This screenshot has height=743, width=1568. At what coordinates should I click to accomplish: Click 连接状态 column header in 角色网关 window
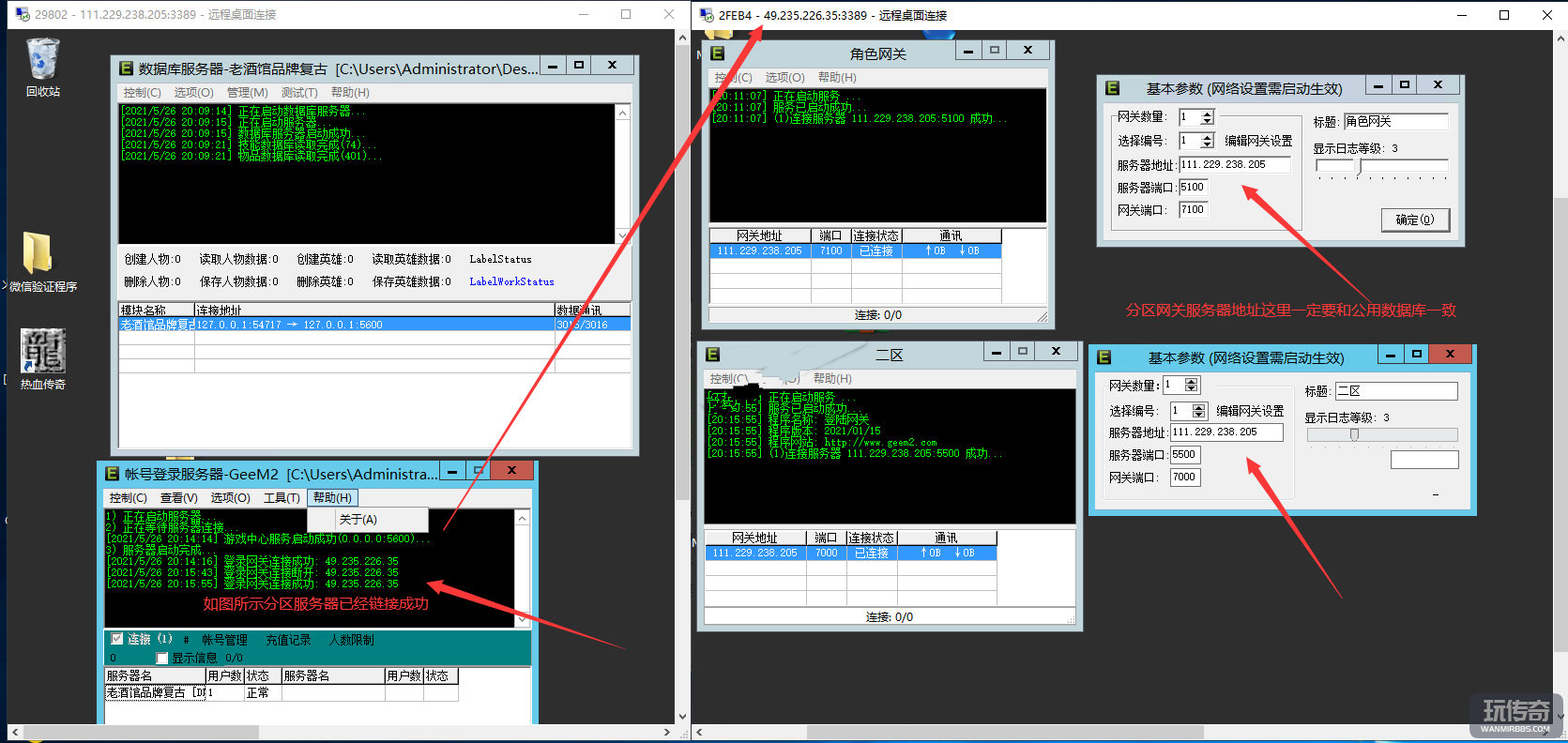pyautogui.click(x=876, y=235)
